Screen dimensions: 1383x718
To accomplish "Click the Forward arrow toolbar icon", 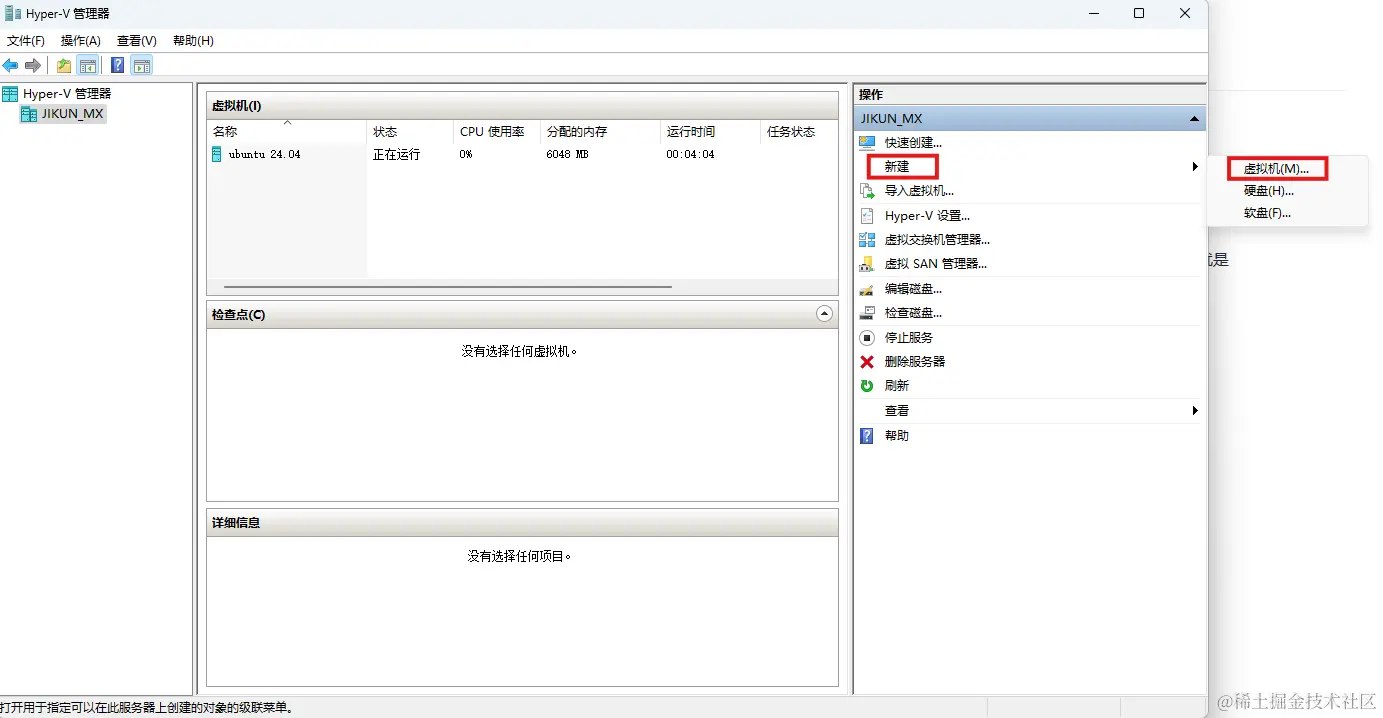I will (33, 65).
